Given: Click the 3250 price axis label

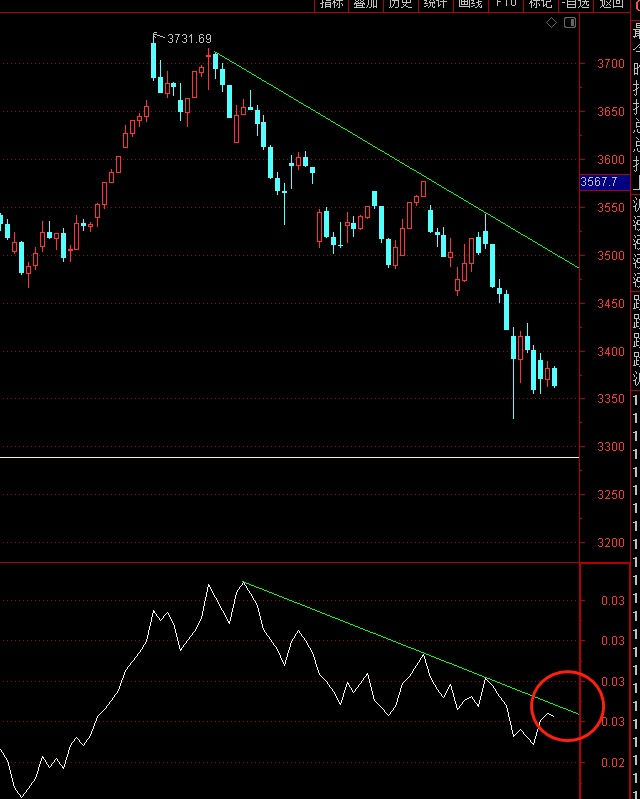Looking at the screenshot, I should coord(611,494).
